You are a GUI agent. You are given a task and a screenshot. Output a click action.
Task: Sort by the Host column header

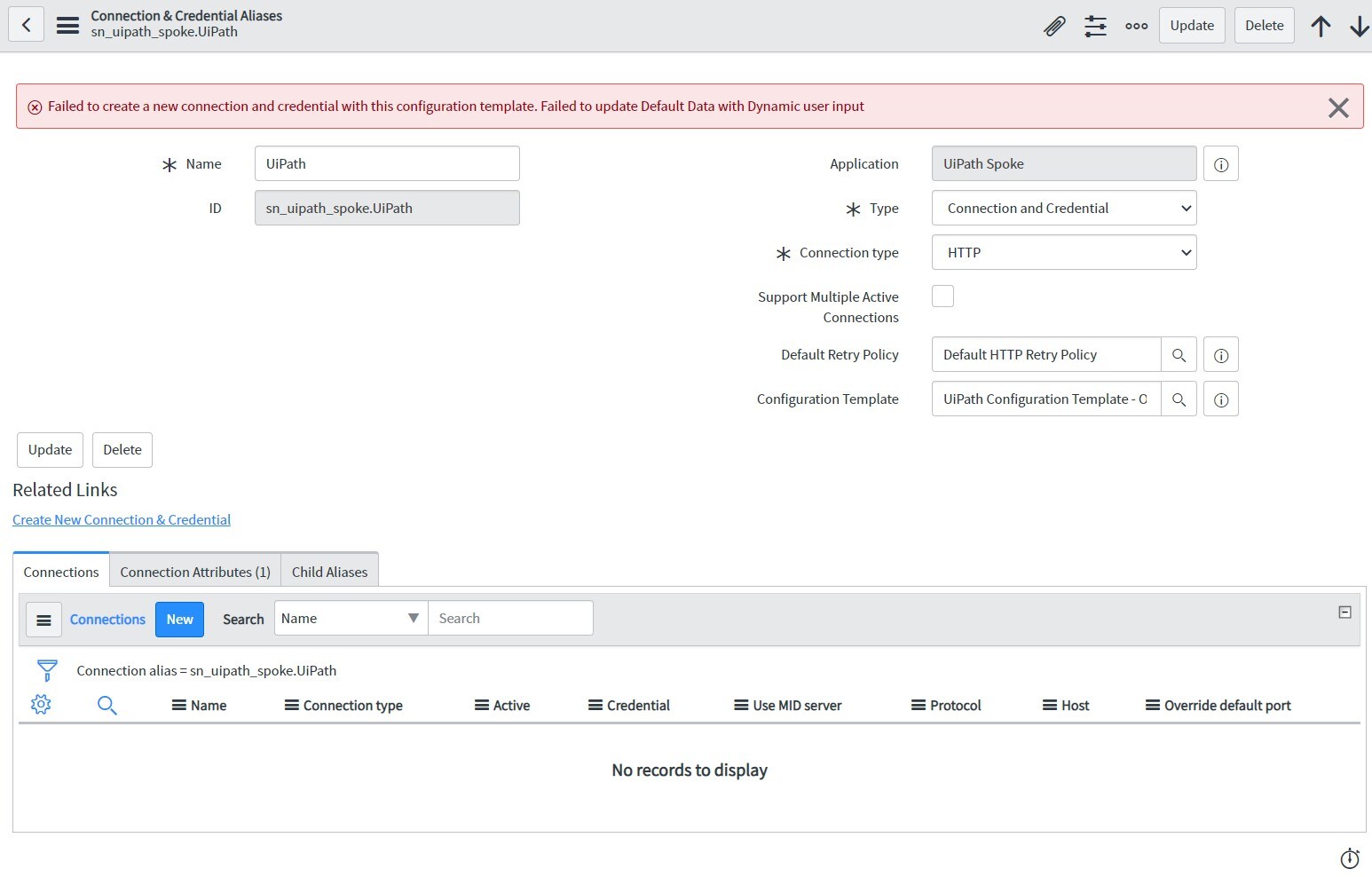coord(1076,706)
